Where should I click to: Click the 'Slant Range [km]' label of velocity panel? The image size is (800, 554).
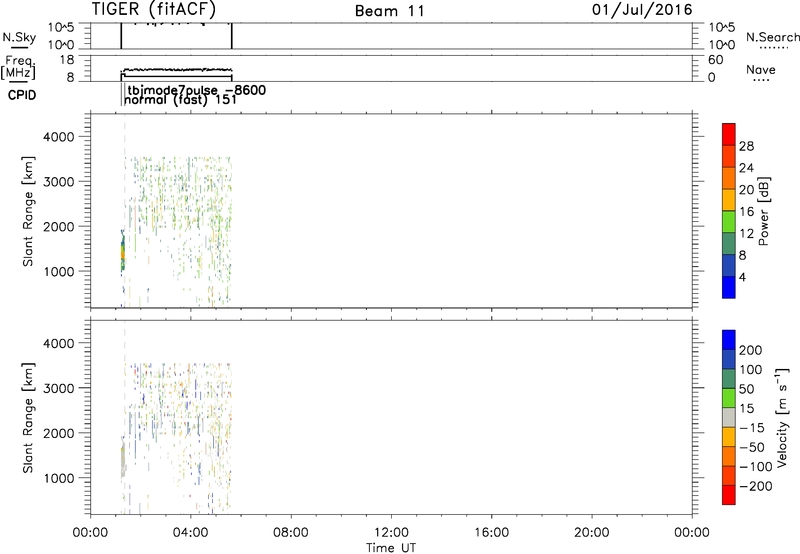28,418
